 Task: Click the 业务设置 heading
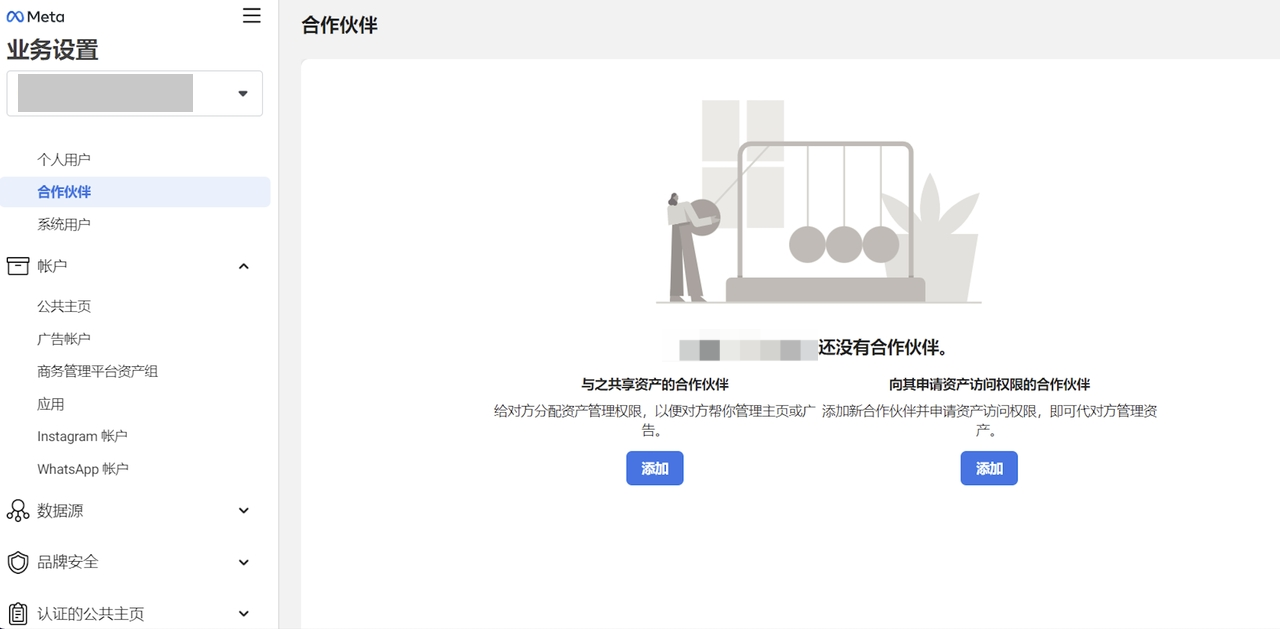click(x=52, y=49)
